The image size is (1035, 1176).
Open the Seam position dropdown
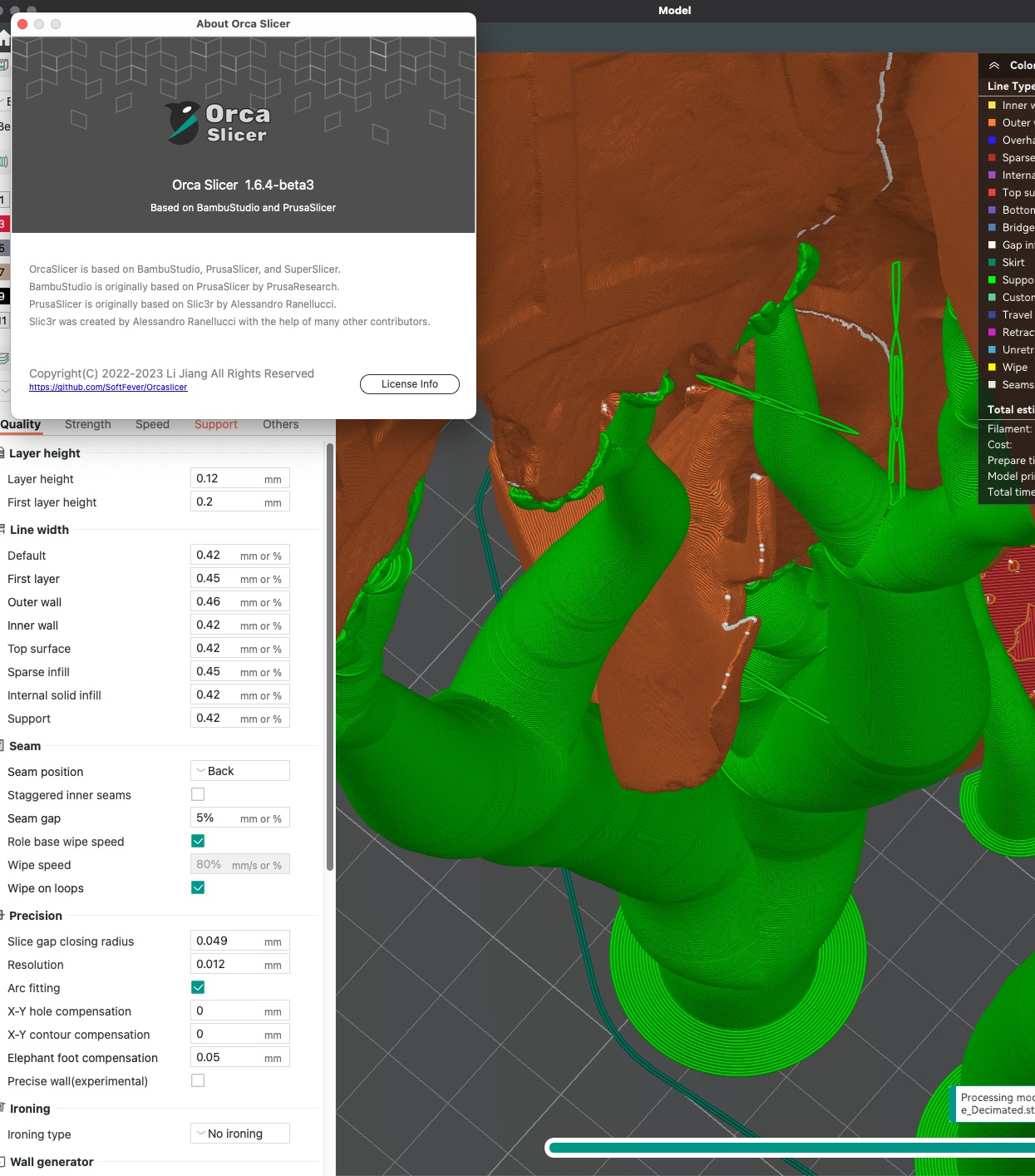coord(239,770)
